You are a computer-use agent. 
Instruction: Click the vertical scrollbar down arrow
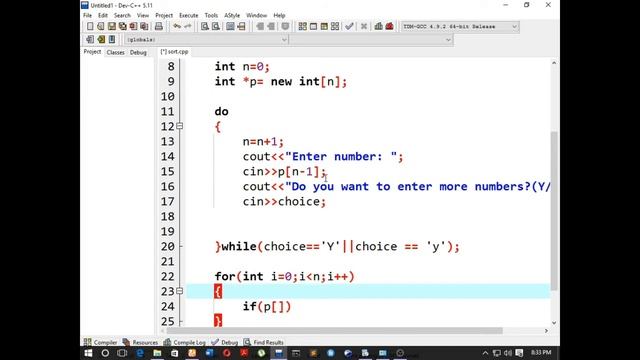(554, 322)
